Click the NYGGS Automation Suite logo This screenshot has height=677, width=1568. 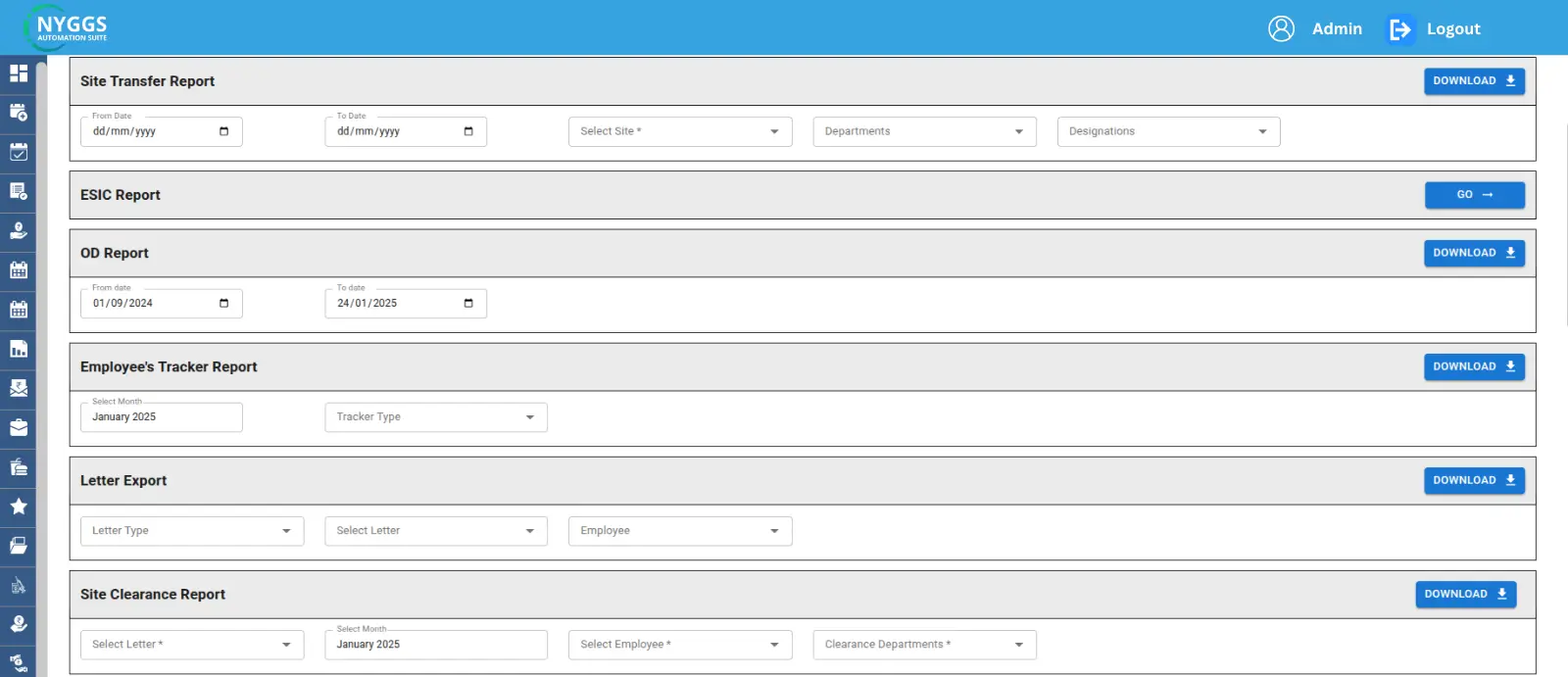pyautogui.click(x=66, y=27)
